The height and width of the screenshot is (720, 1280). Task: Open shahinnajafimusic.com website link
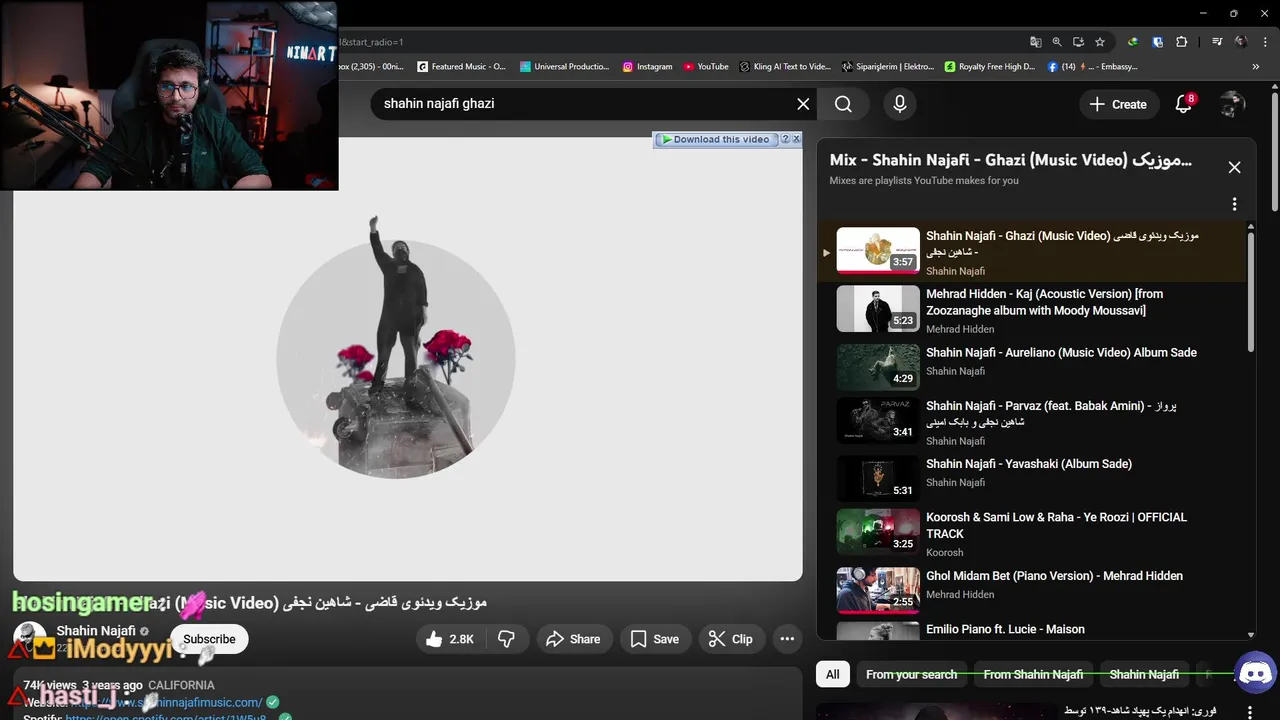tap(165, 702)
